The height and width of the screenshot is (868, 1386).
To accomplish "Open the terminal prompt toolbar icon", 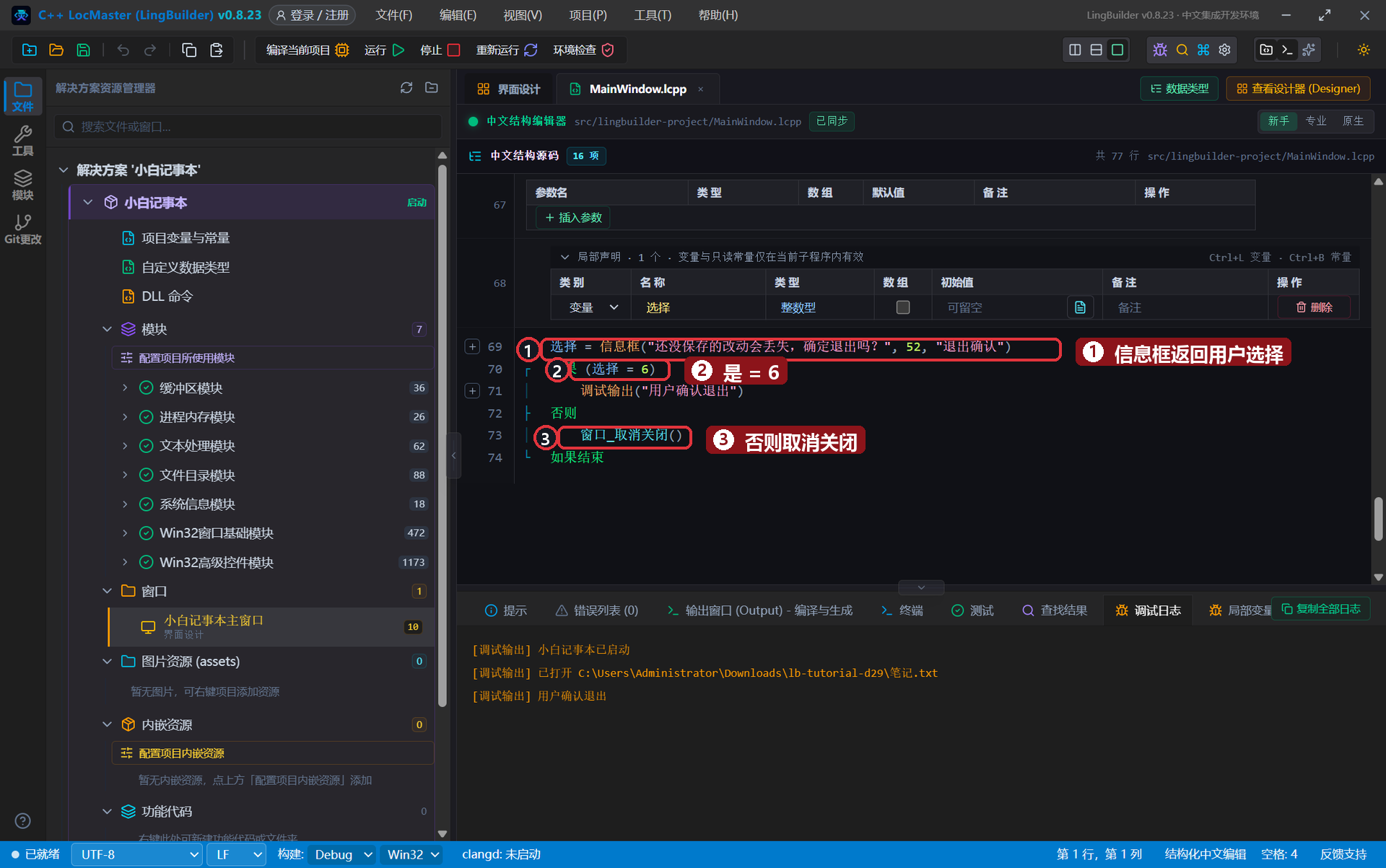I will pyautogui.click(x=1287, y=50).
